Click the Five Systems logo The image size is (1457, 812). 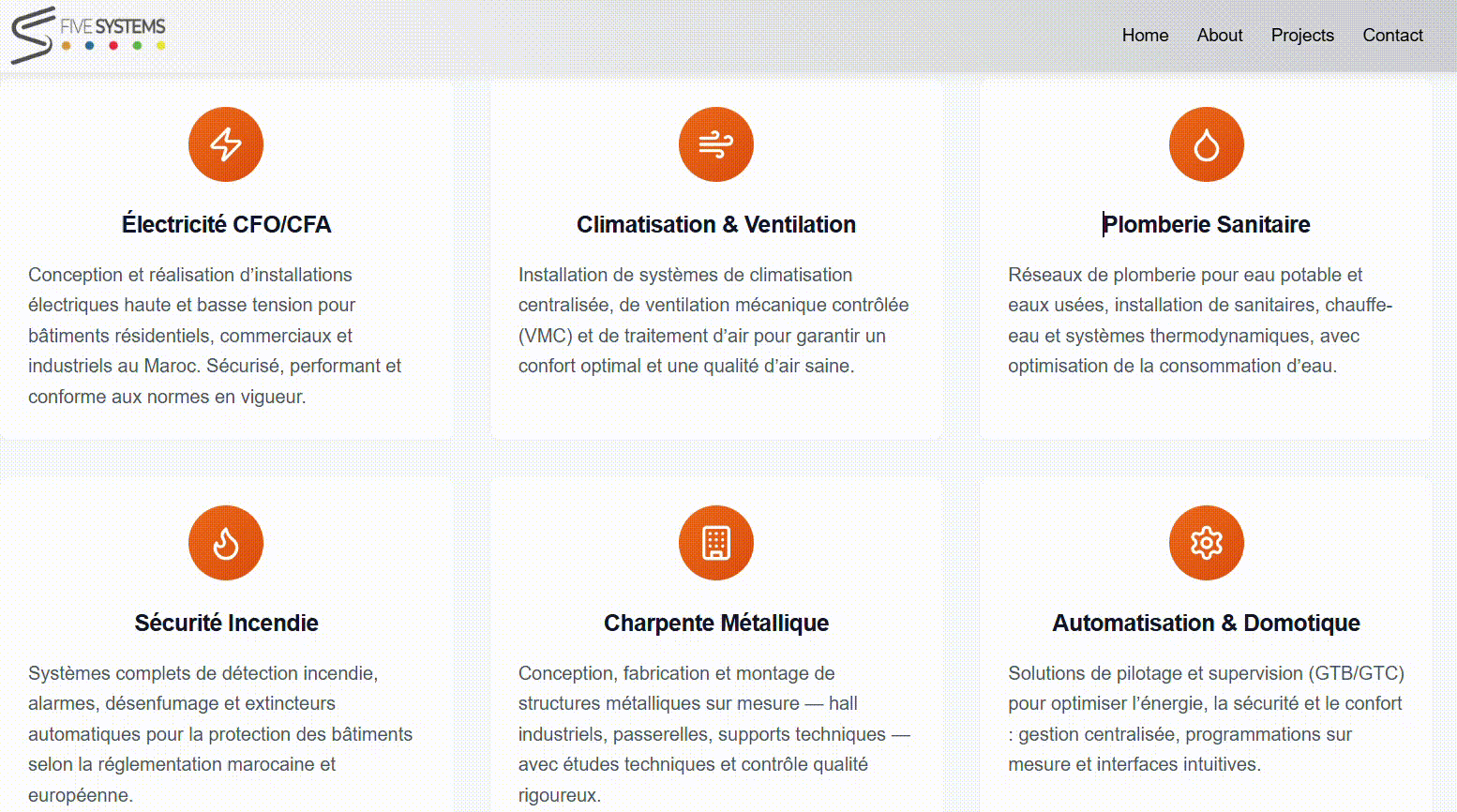click(x=88, y=35)
